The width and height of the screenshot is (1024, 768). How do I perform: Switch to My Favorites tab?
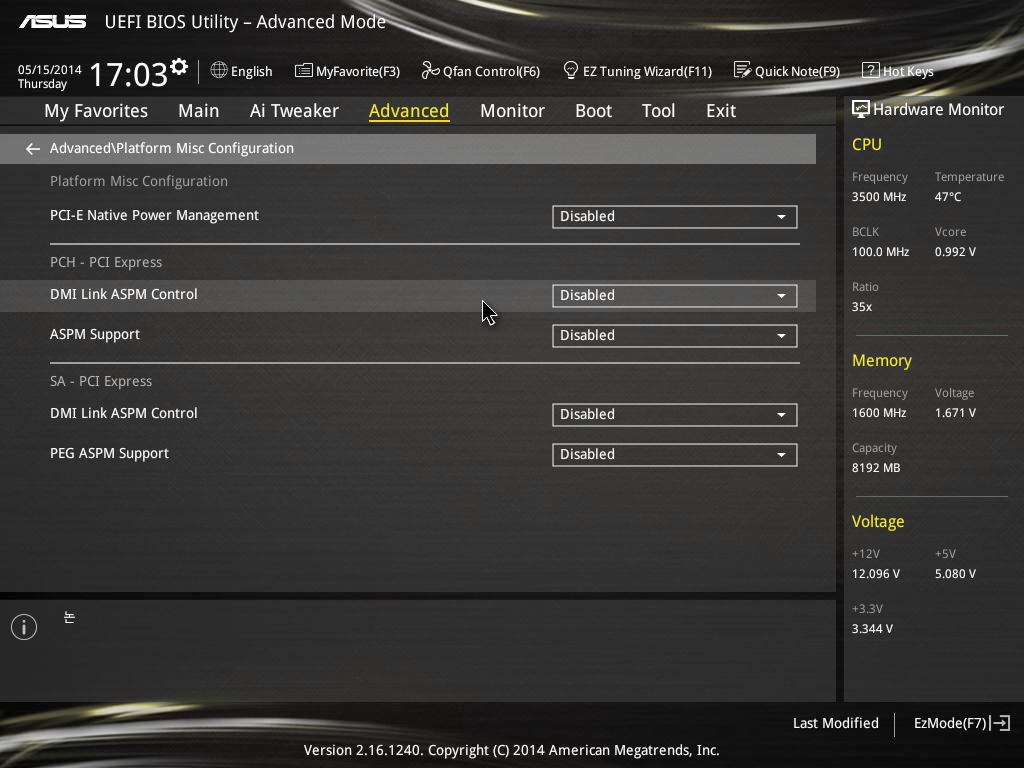pyautogui.click(x=96, y=111)
